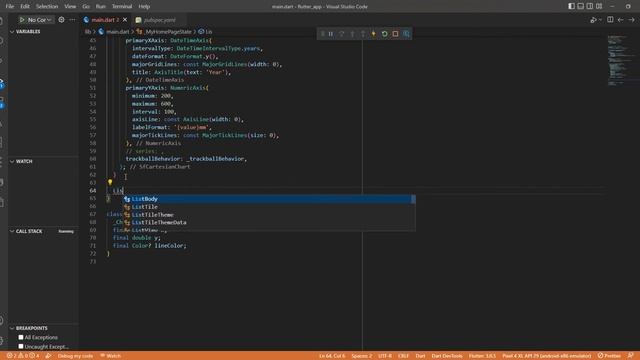
Task: Open the Help menu
Action: 144,7
